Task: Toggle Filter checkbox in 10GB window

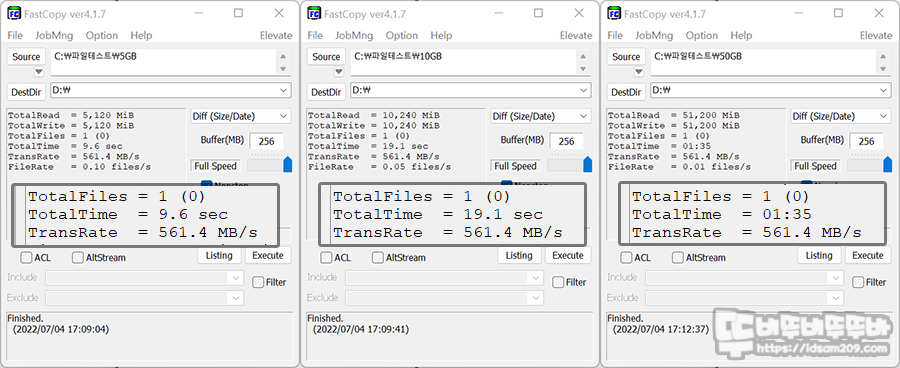Action: click(558, 282)
